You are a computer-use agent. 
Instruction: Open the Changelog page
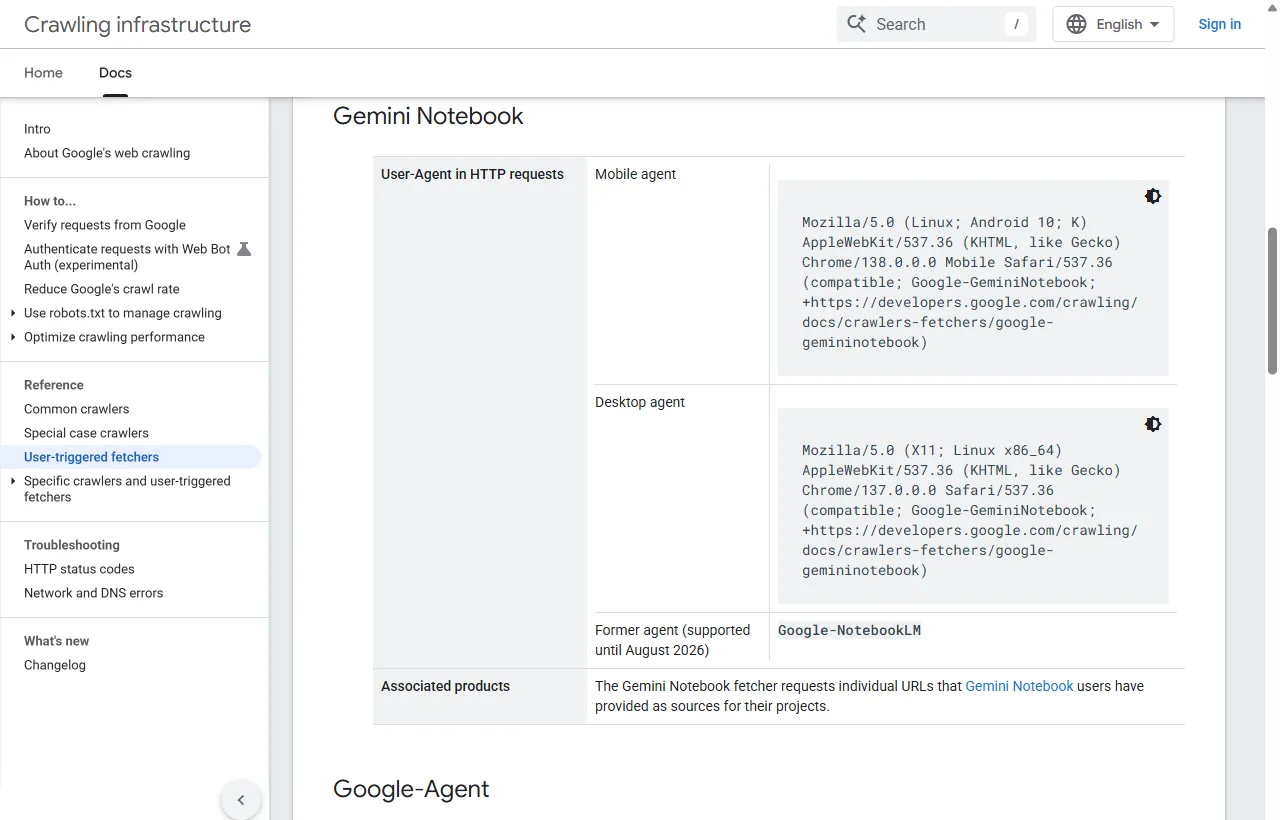(55, 665)
